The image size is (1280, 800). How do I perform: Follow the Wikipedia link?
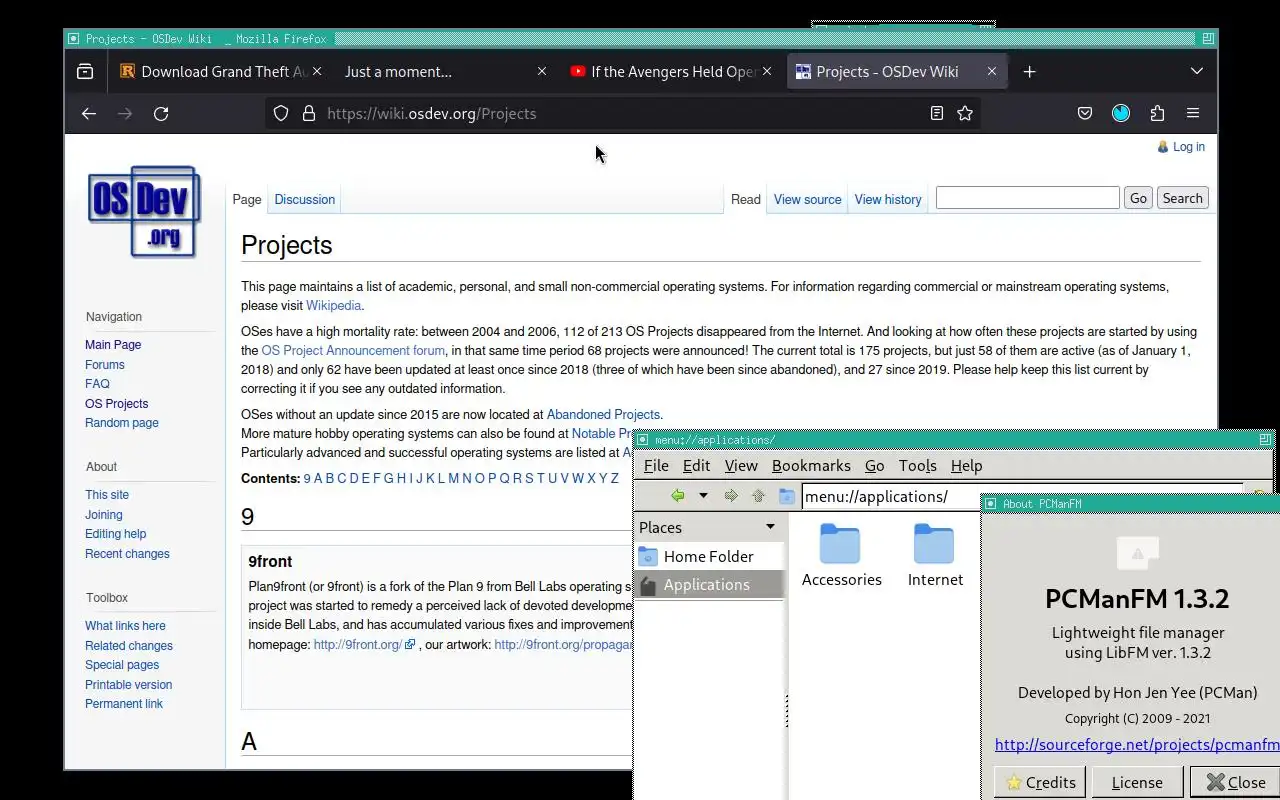point(333,306)
